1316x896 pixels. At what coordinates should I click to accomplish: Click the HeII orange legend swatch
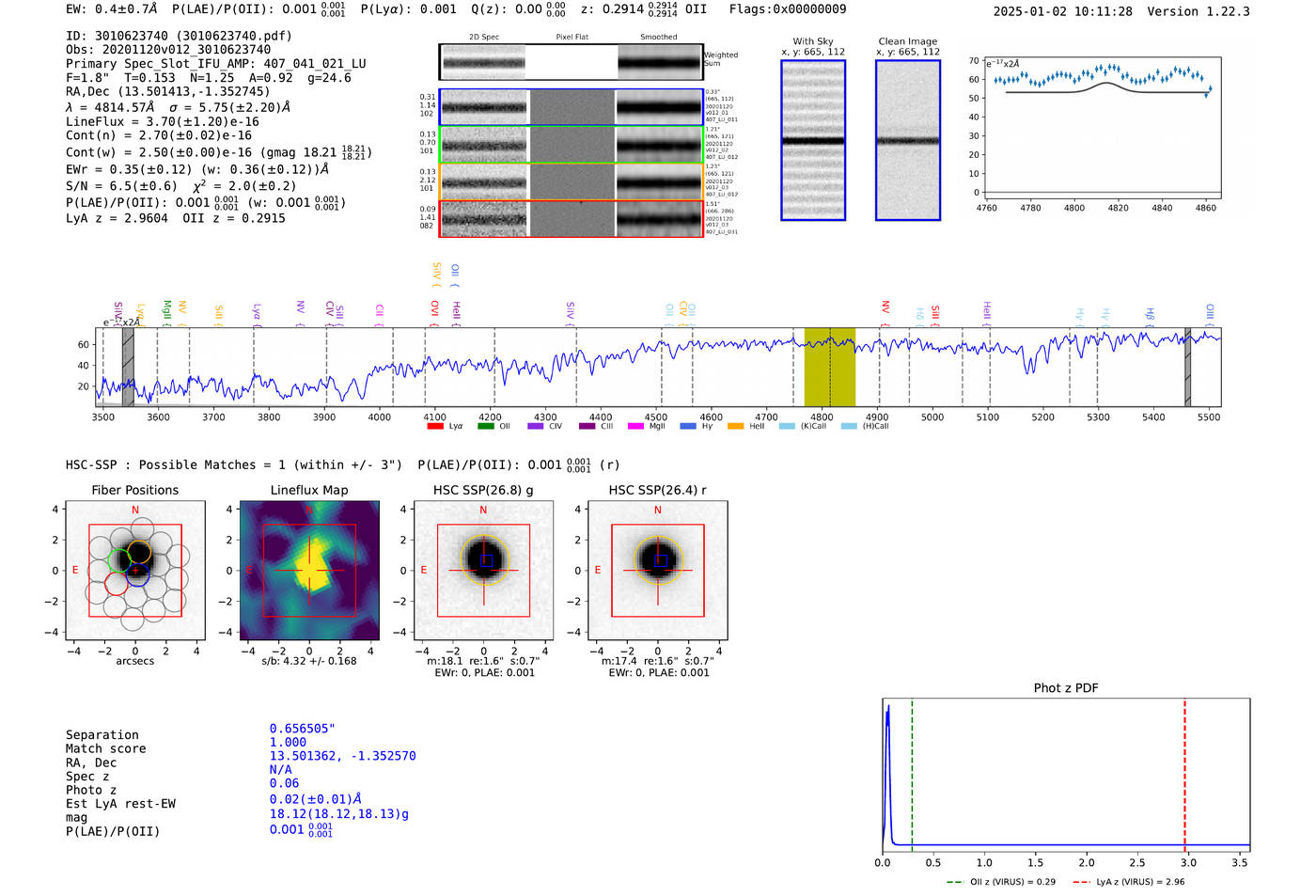(x=735, y=426)
